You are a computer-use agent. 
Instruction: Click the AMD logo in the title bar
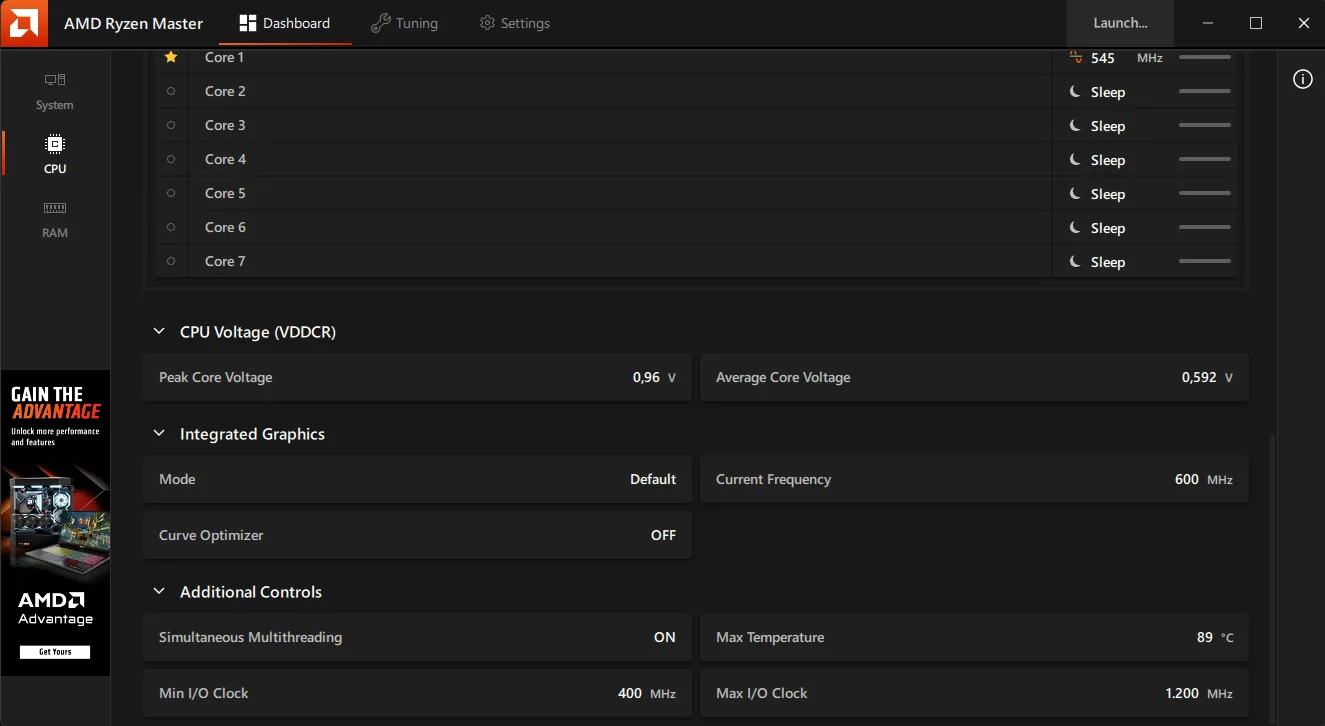point(24,23)
